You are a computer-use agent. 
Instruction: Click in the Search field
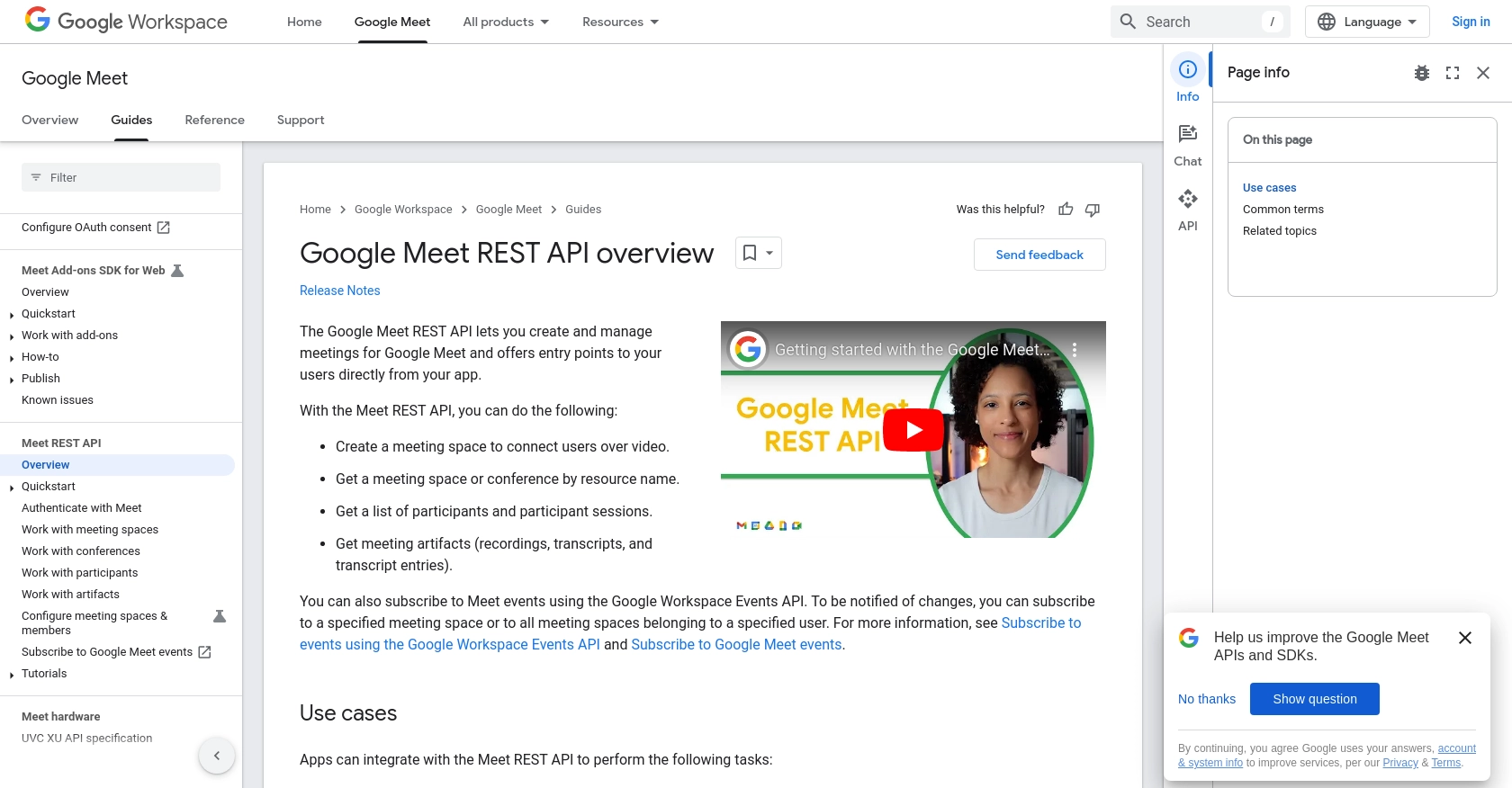tap(1200, 22)
